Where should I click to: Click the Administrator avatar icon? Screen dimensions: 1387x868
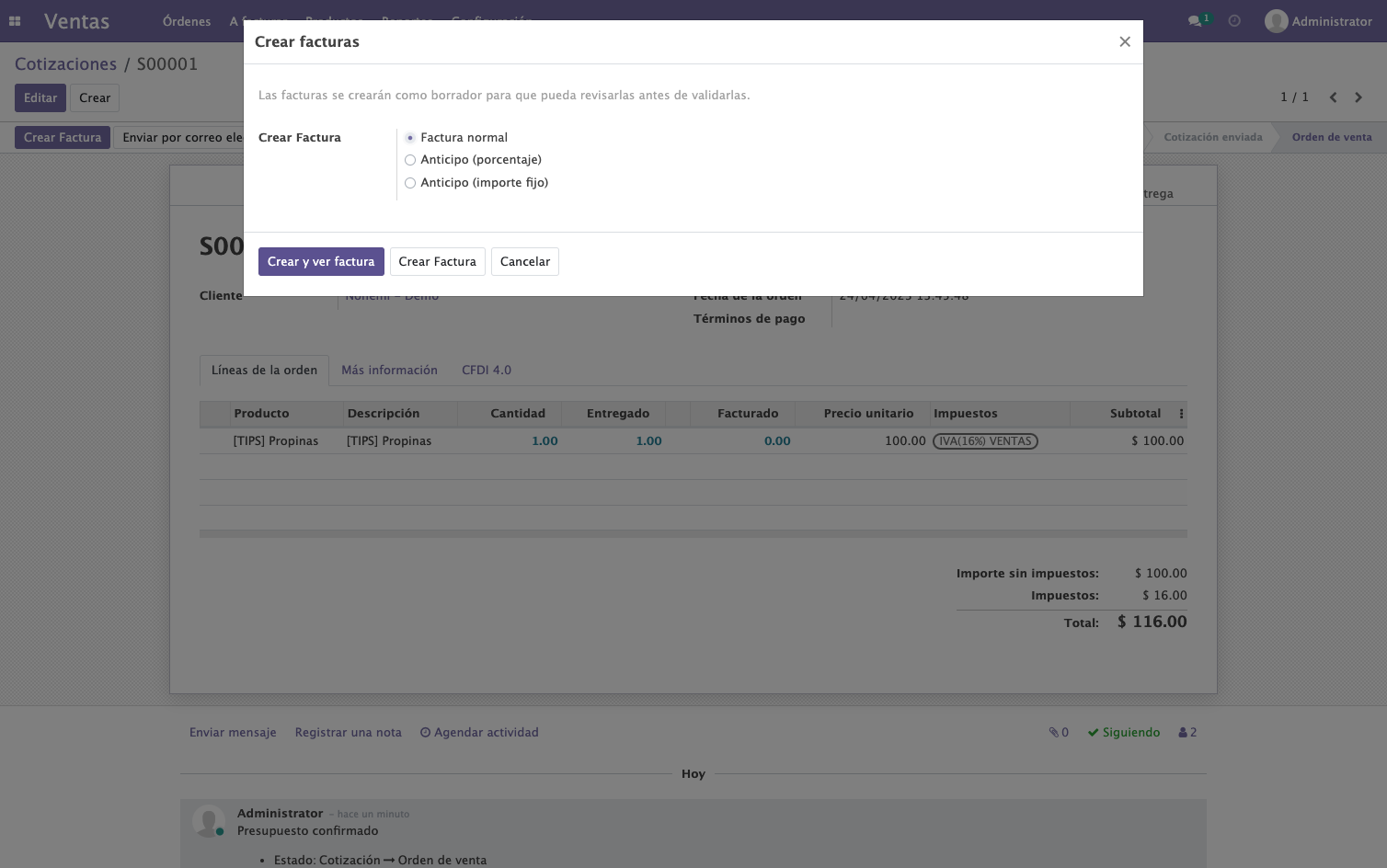tap(1276, 21)
